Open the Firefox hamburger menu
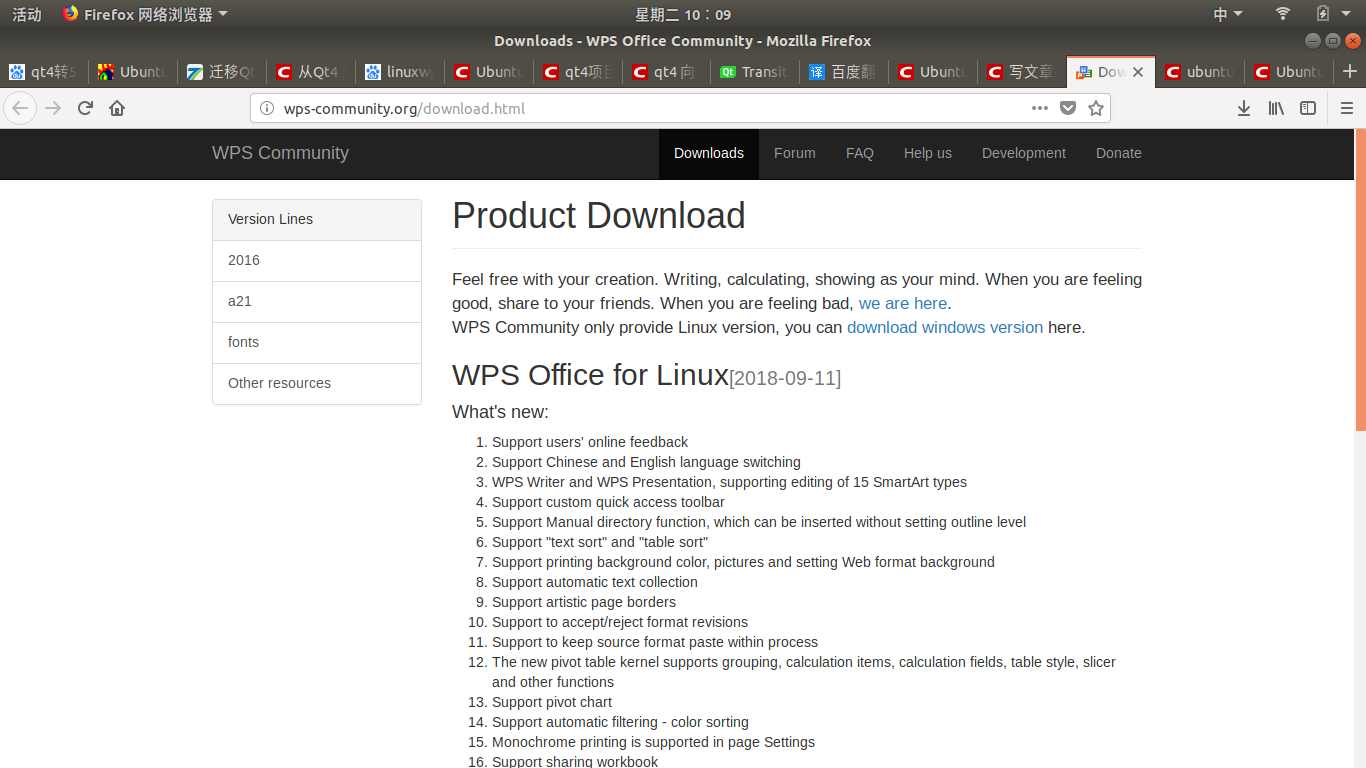 click(x=1347, y=108)
